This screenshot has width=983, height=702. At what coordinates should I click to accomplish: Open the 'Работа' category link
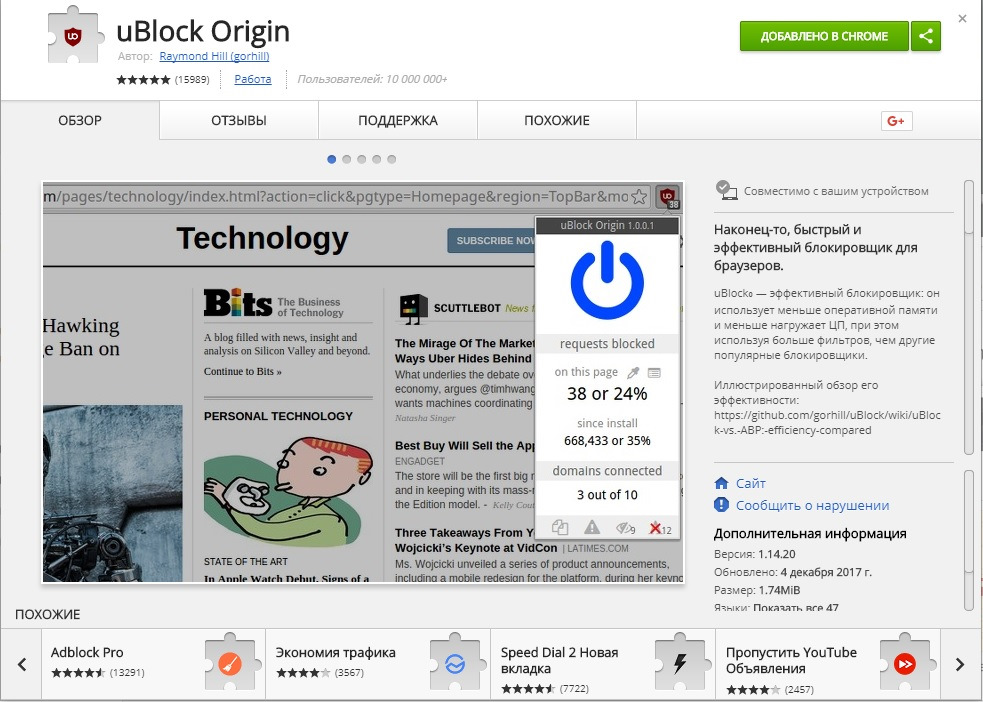pos(253,79)
